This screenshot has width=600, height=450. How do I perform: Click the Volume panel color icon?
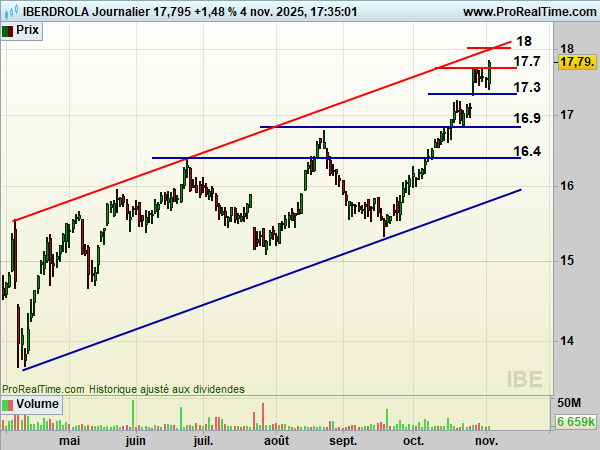pyautogui.click(x=8, y=404)
